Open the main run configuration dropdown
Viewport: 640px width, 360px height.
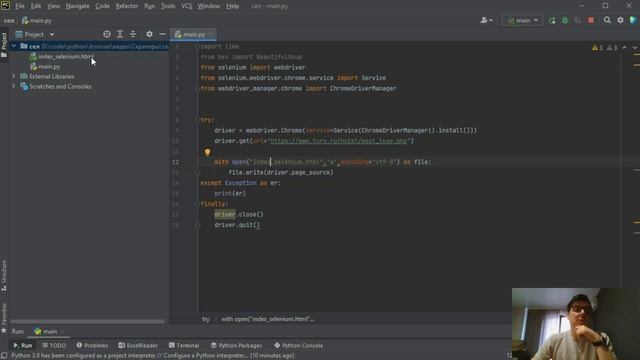[x=523, y=20]
